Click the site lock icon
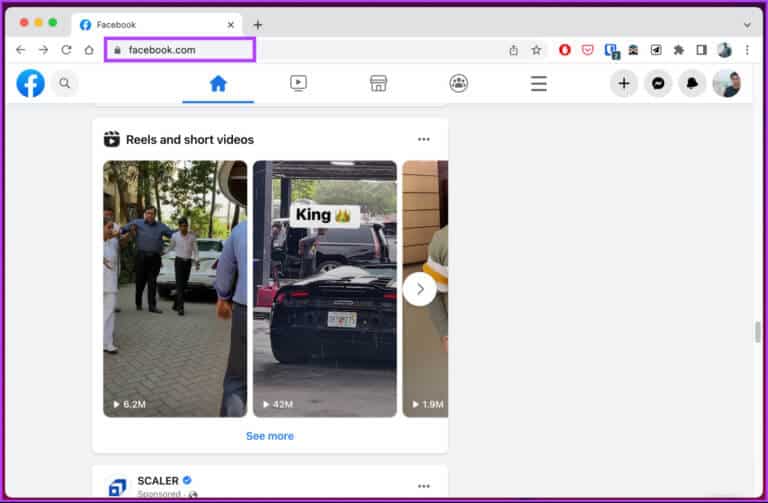 [x=118, y=50]
